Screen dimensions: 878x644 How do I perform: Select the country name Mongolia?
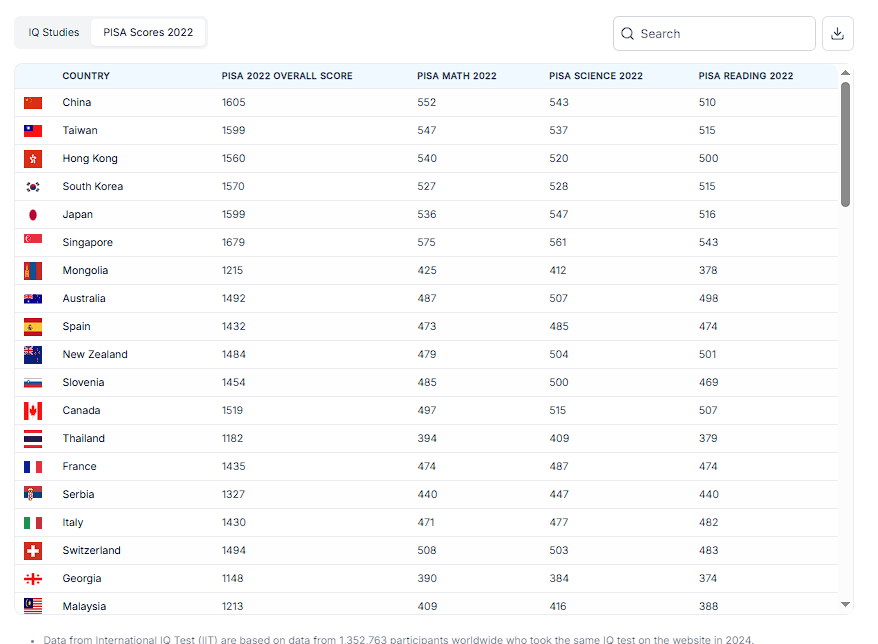[85, 270]
